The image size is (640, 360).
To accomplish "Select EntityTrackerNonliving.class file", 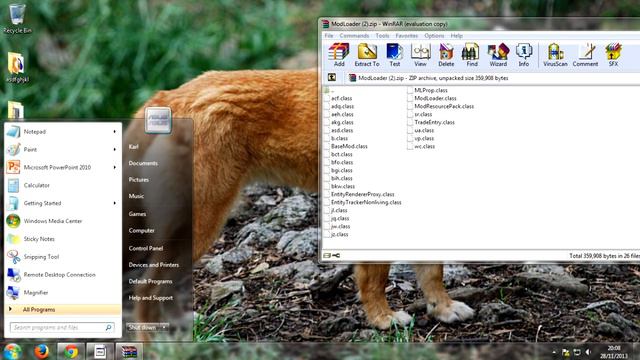I will click(x=366, y=202).
